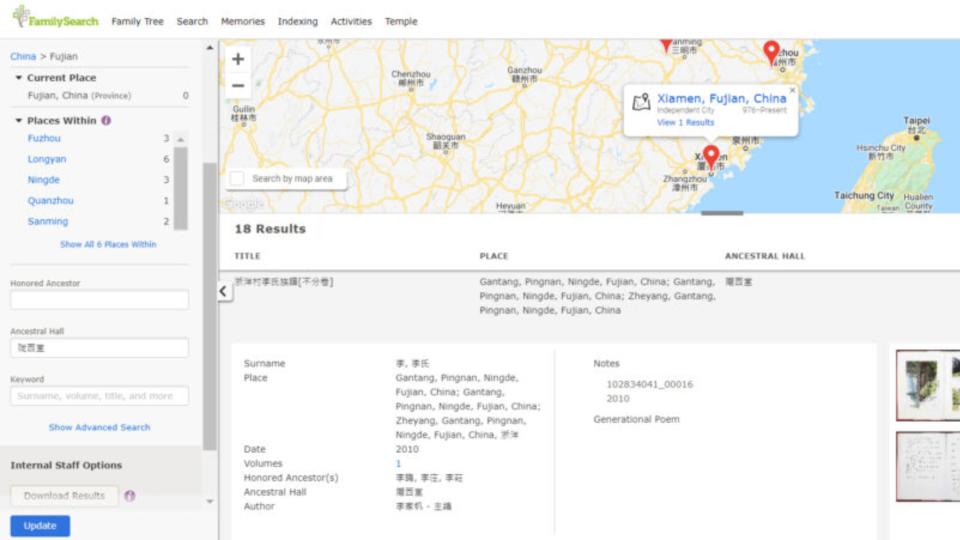Click the info icon beside Places Within

[106, 121]
